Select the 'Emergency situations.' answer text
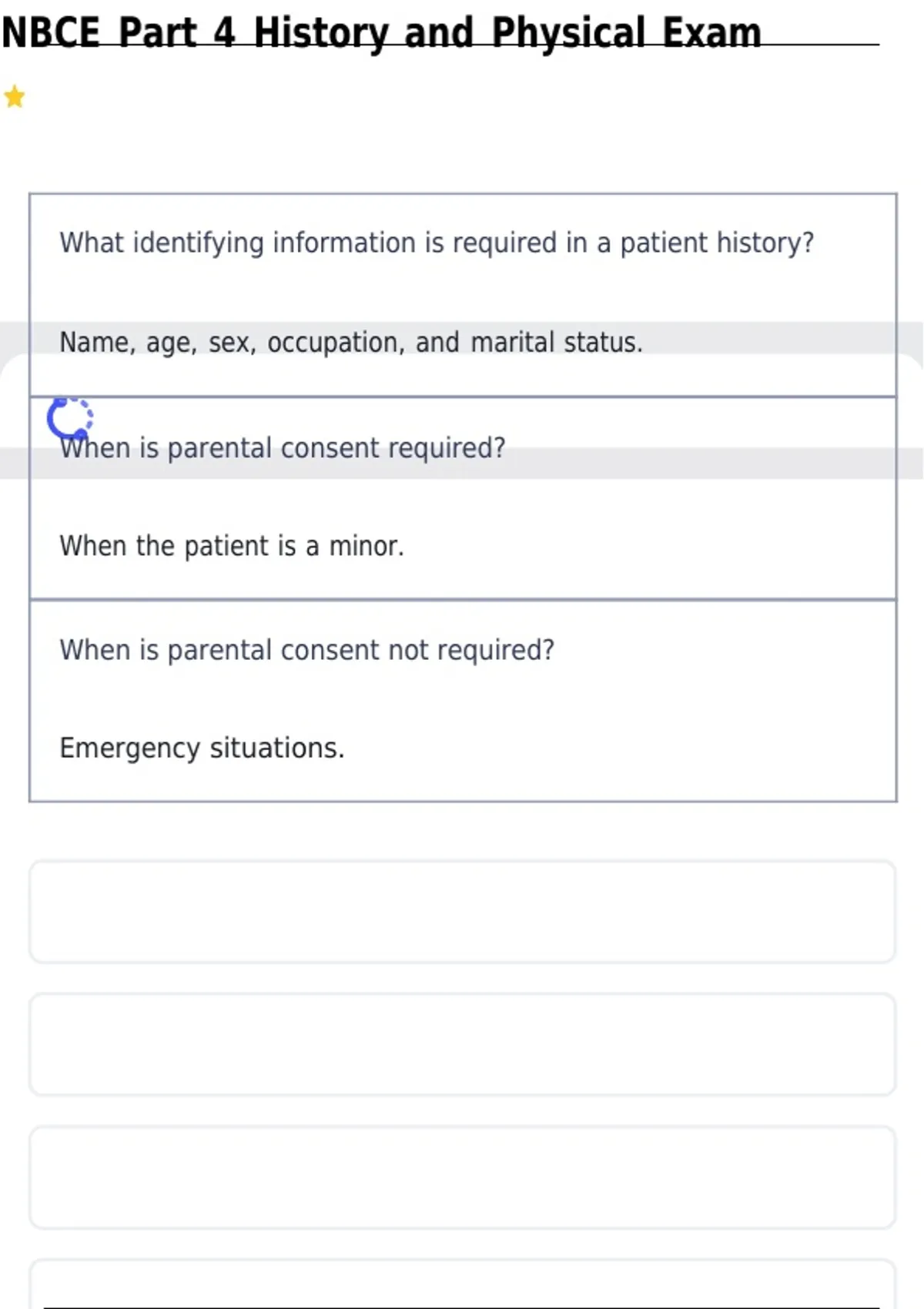Image resolution: width=924 pixels, height=1309 pixels. tap(202, 748)
